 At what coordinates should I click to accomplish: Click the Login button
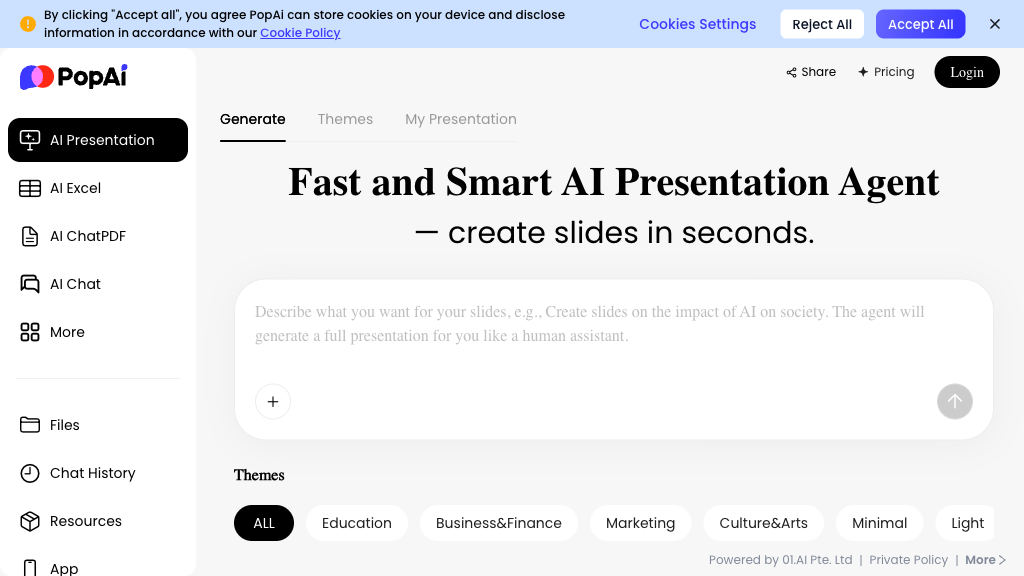(x=966, y=72)
